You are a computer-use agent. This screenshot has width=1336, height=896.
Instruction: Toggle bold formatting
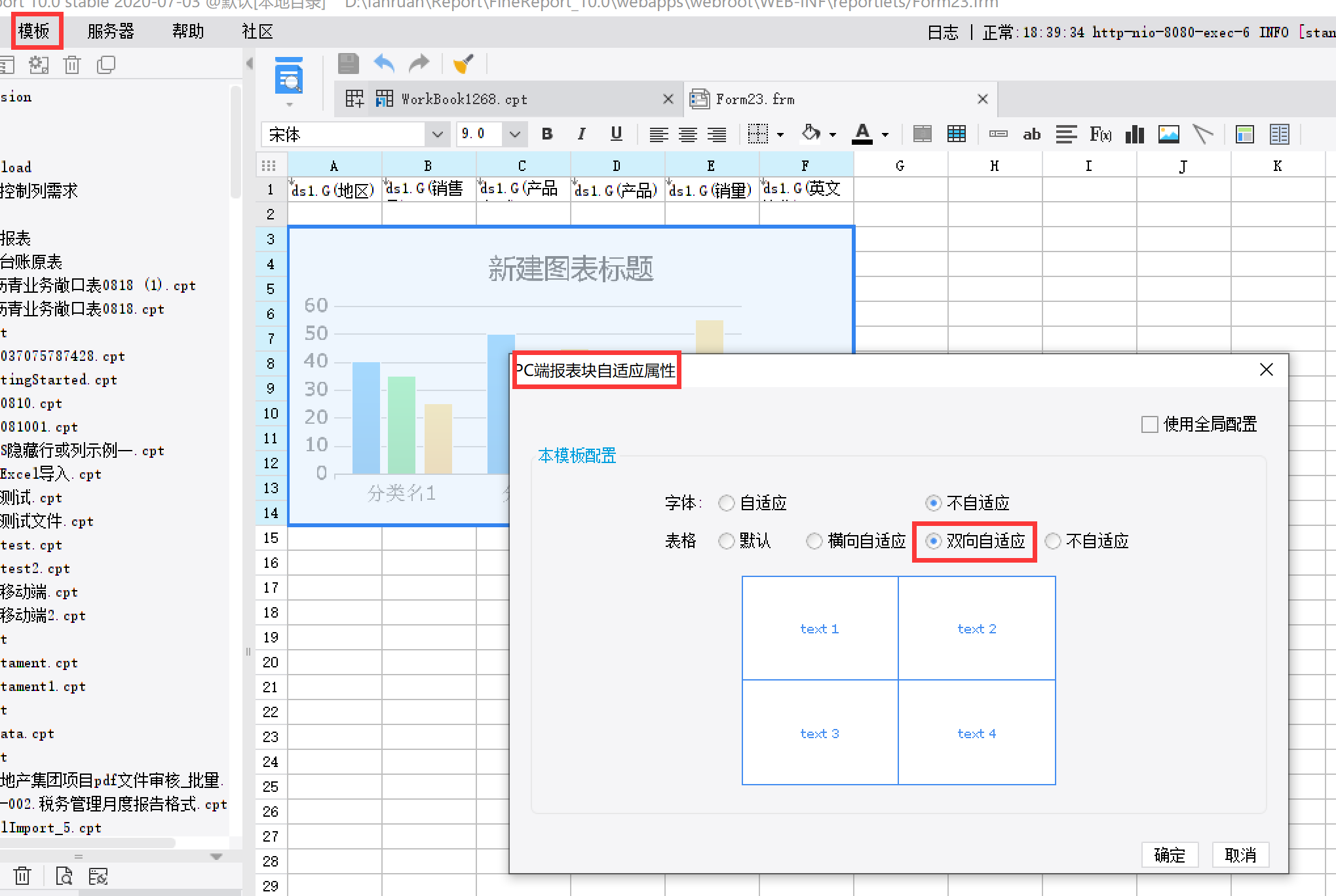(x=547, y=134)
